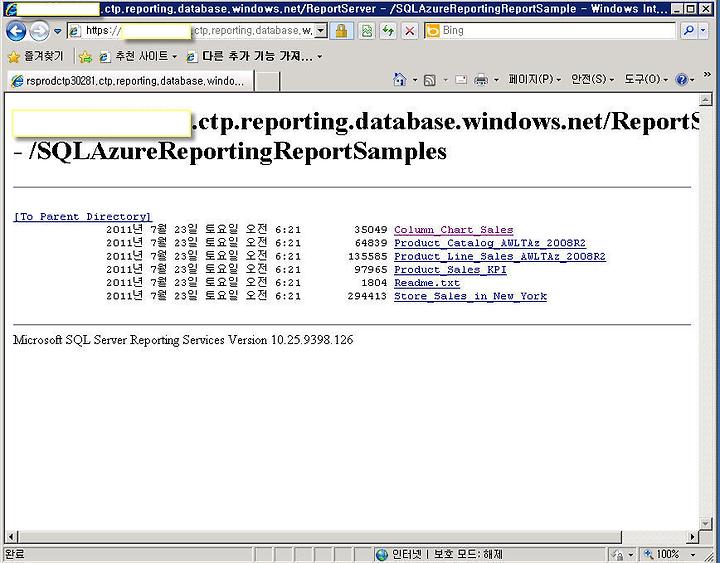
Task: Click the Home icon in command bar
Action: click(399, 80)
